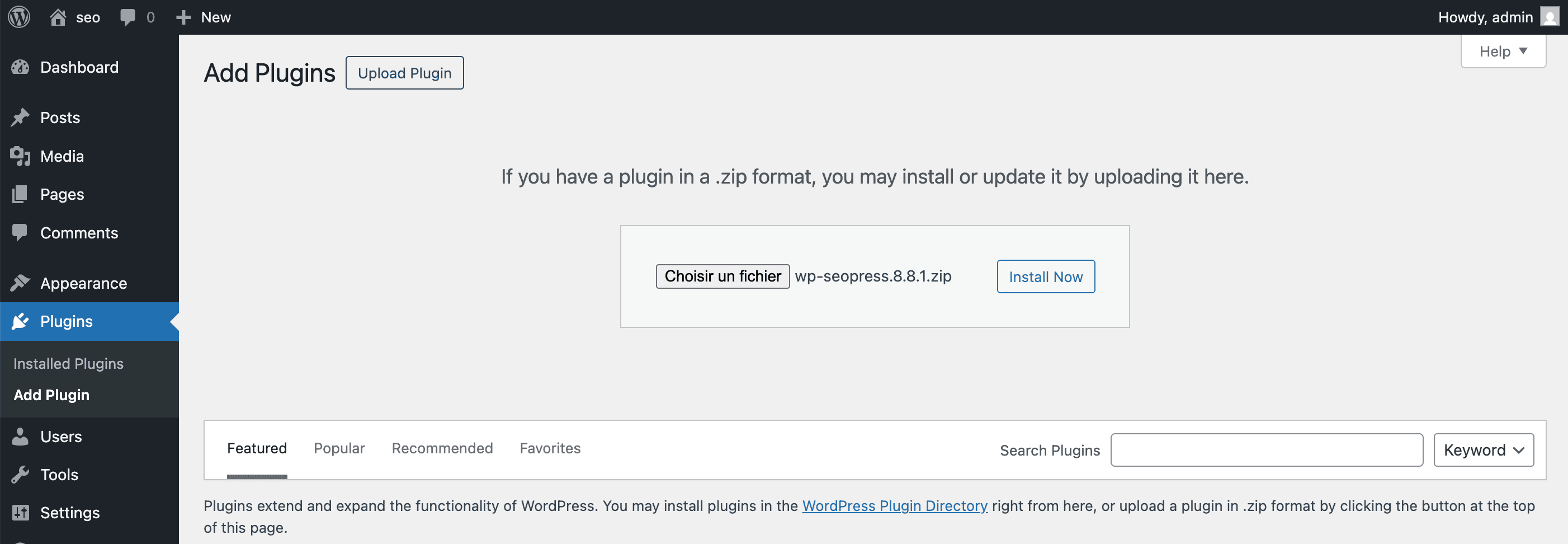Click the Install Now button

pos(1045,276)
